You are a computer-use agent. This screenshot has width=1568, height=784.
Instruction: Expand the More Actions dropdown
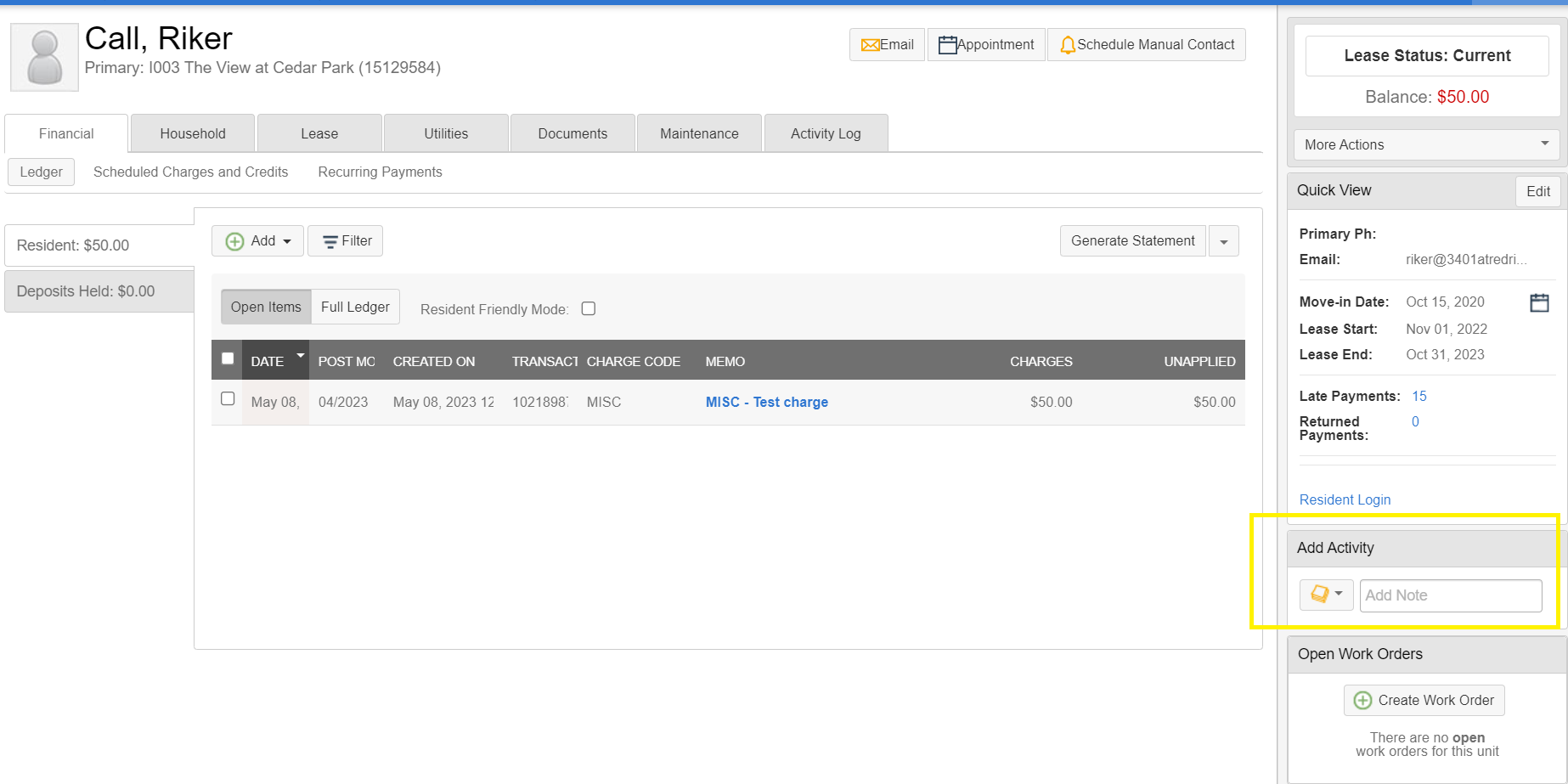pyautogui.click(x=1427, y=144)
